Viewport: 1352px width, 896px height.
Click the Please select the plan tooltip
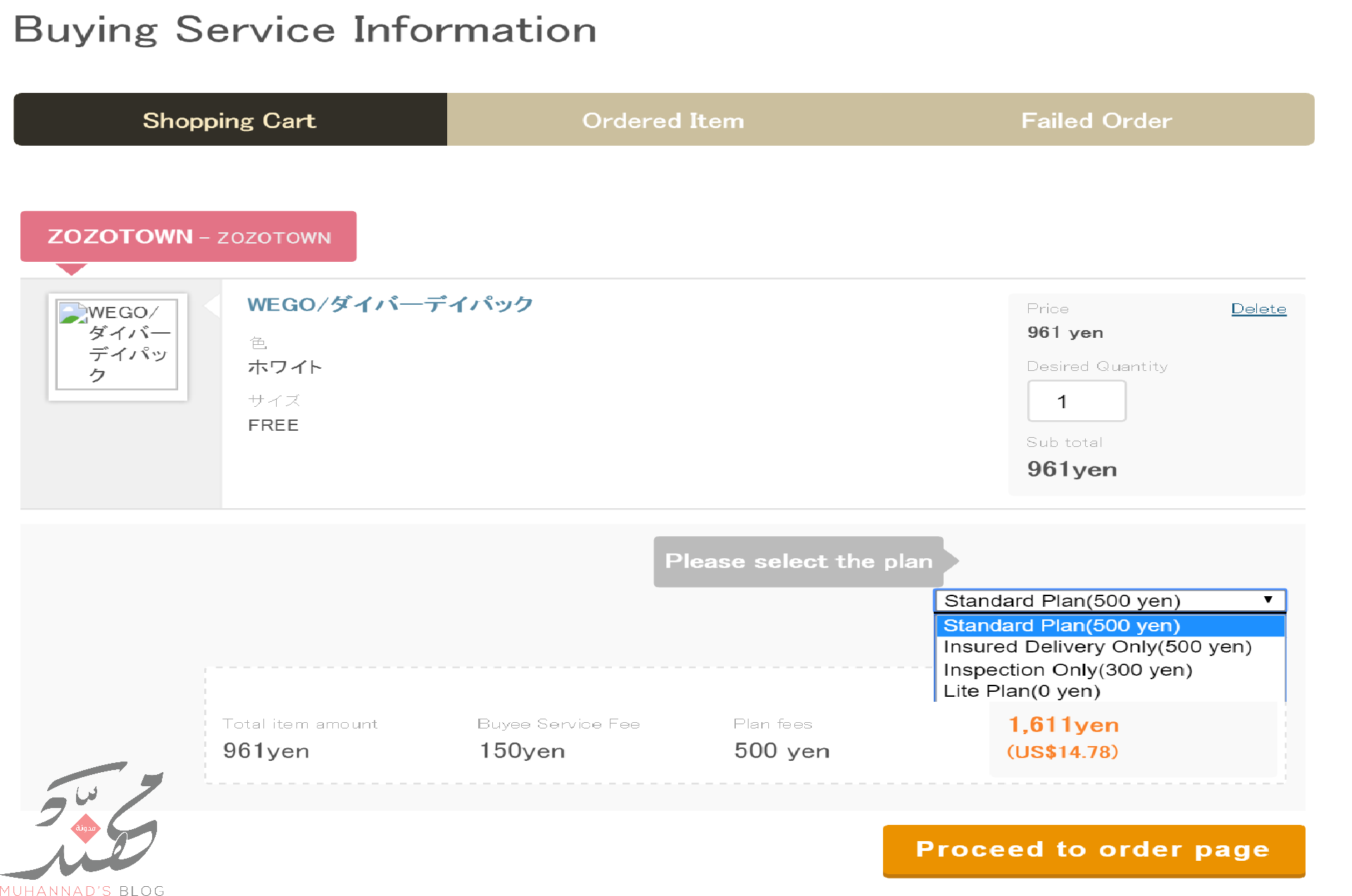pos(799,561)
